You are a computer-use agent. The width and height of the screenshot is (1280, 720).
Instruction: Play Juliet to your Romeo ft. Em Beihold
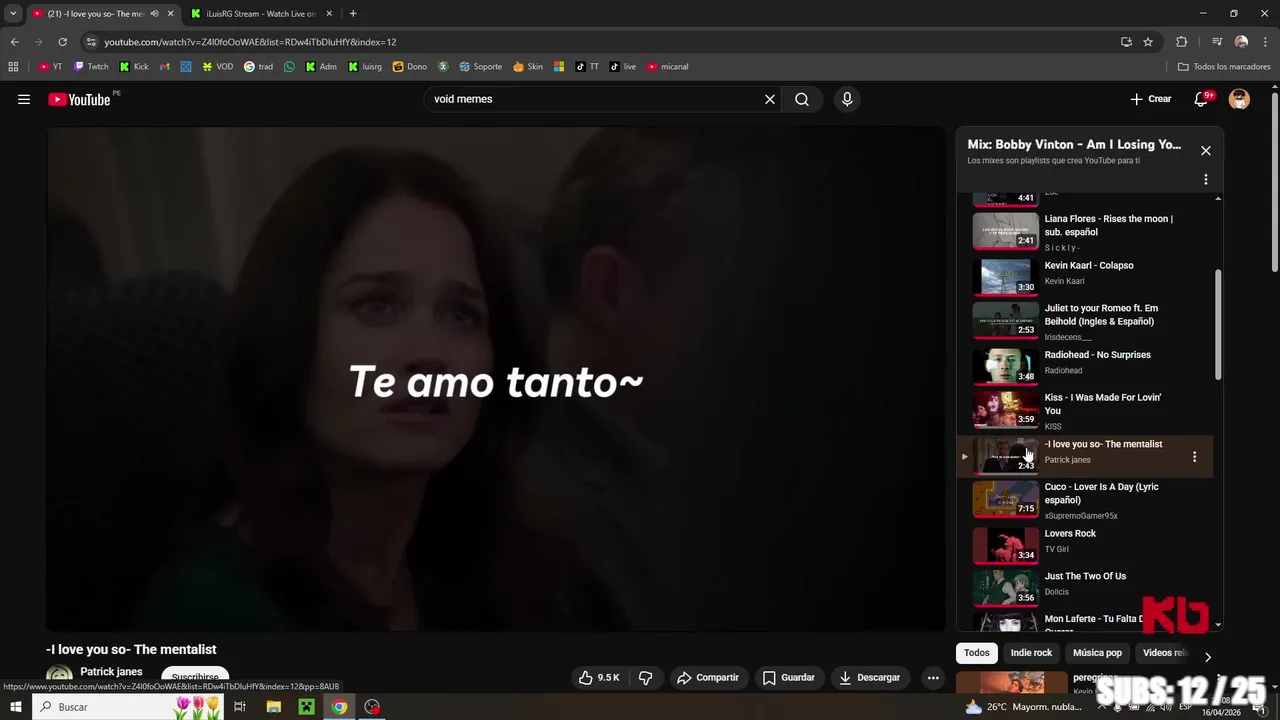coord(1085,320)
